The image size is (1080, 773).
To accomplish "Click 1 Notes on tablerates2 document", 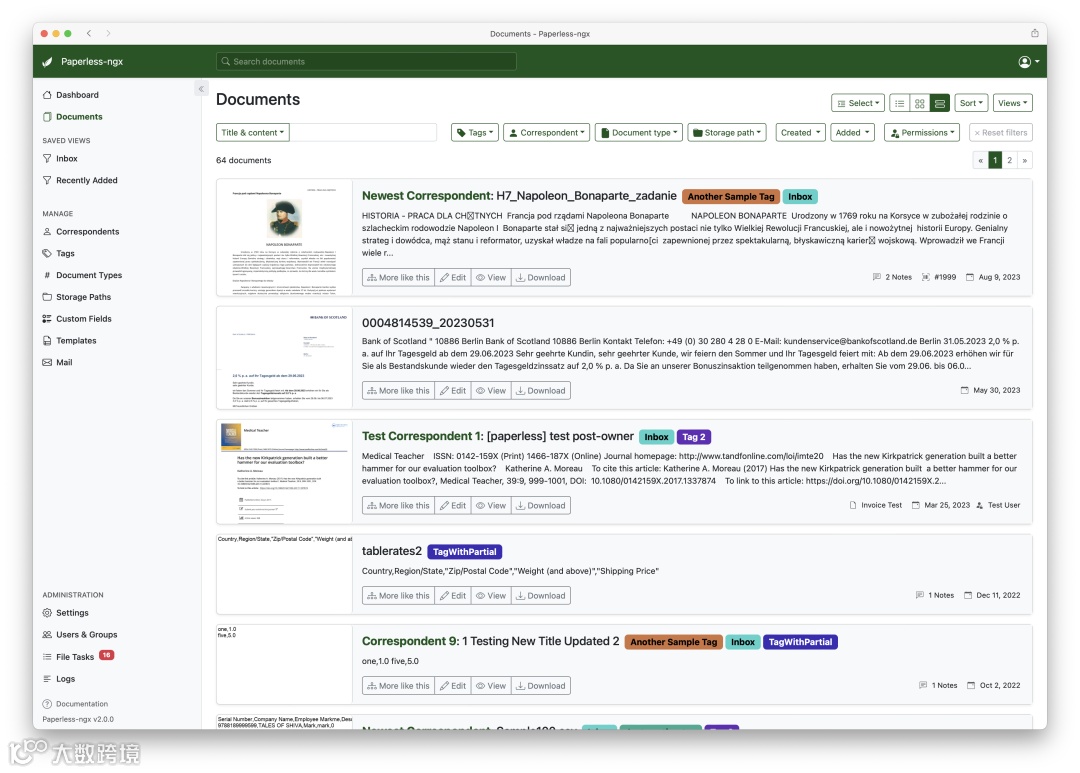I will tap(935, 596).
